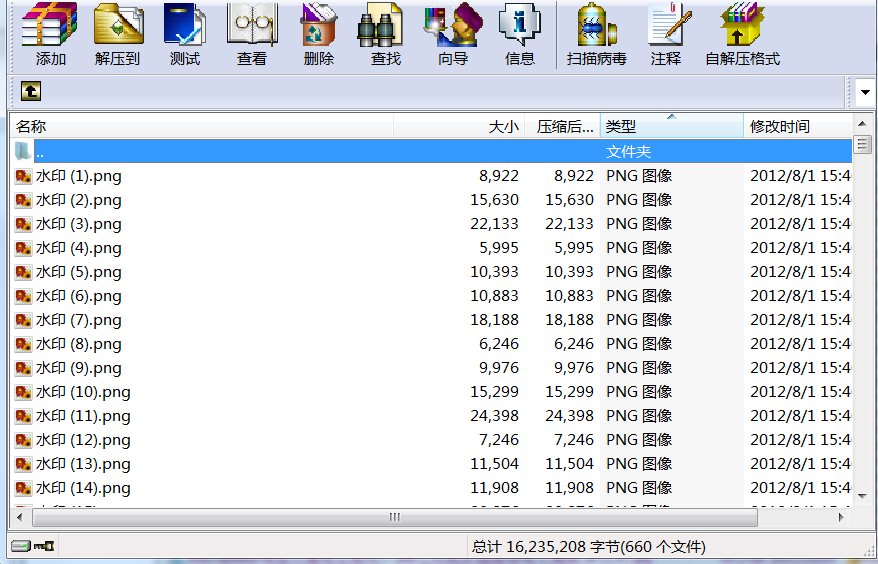The width and height of the screenshot is (878, 564).
Task: Select file 水印 (13).png
Action: tap(432, 464)
